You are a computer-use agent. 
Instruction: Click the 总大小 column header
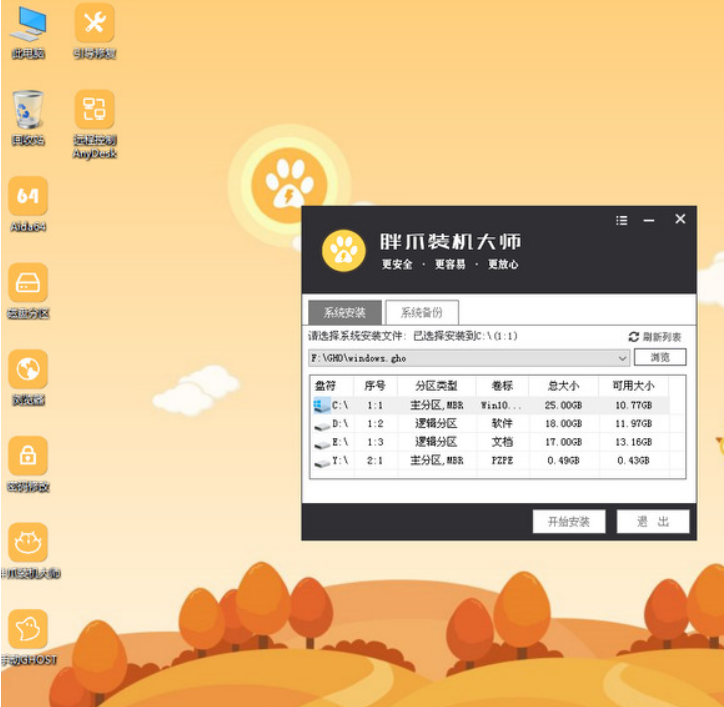tap(563, 386)
